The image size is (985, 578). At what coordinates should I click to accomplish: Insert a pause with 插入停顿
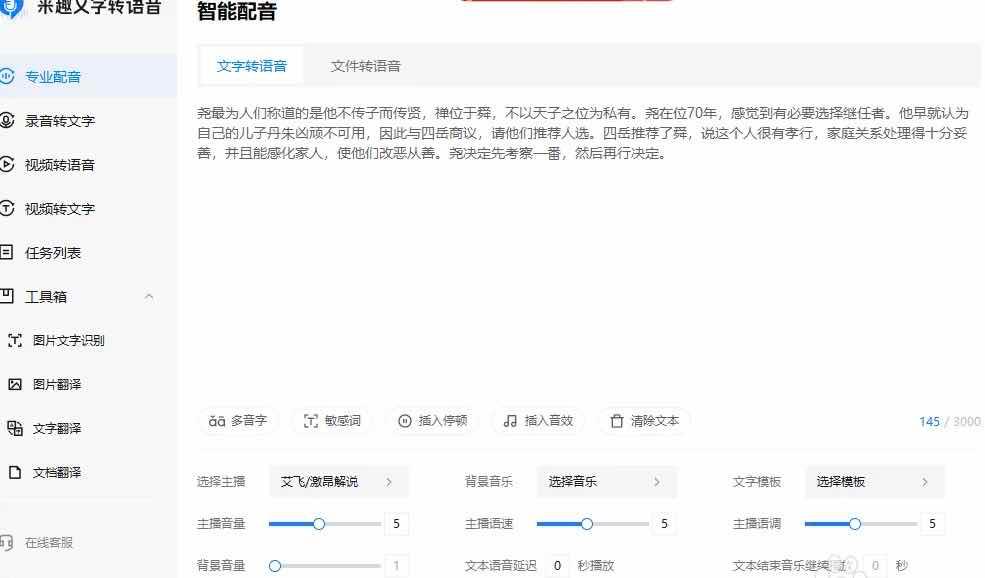click(x=432, y=421)
